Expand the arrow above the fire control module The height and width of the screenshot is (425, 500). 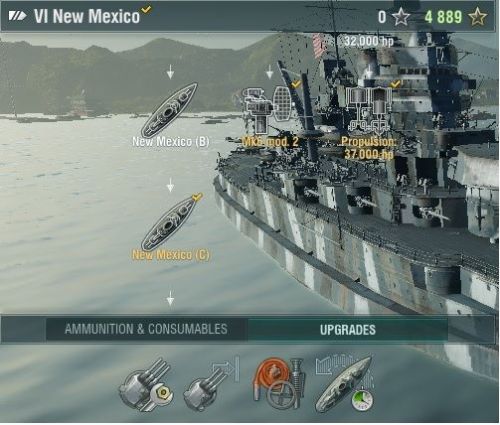[270, 72]
